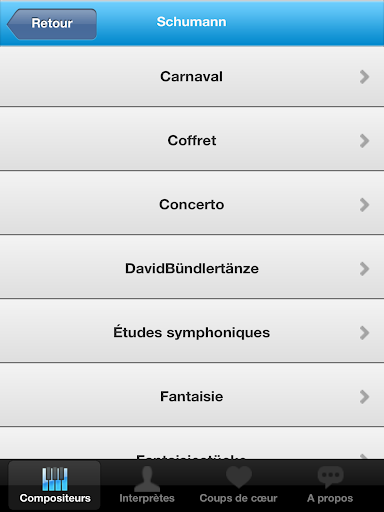Open the DavidBündlertänze work entry
Screen dimensions: 384x512
click(x=192, y=269)
